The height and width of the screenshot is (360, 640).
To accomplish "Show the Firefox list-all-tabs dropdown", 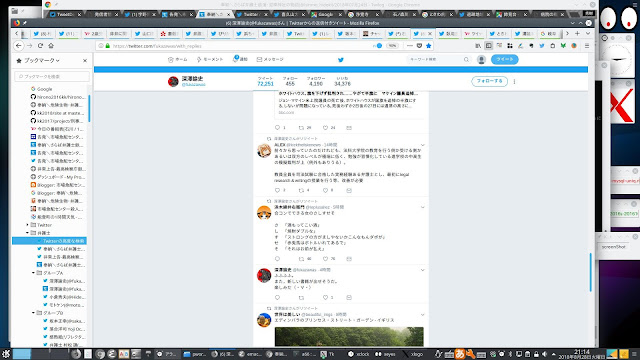I will tap(588, 33).
